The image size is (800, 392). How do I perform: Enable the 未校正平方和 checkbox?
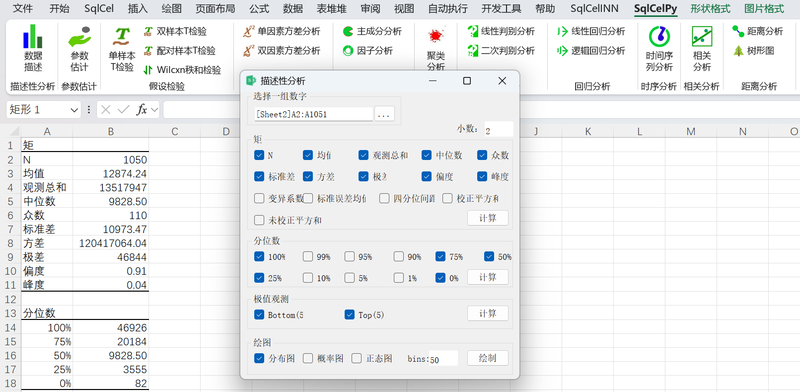pyautogui.click(x=259, y=220)
